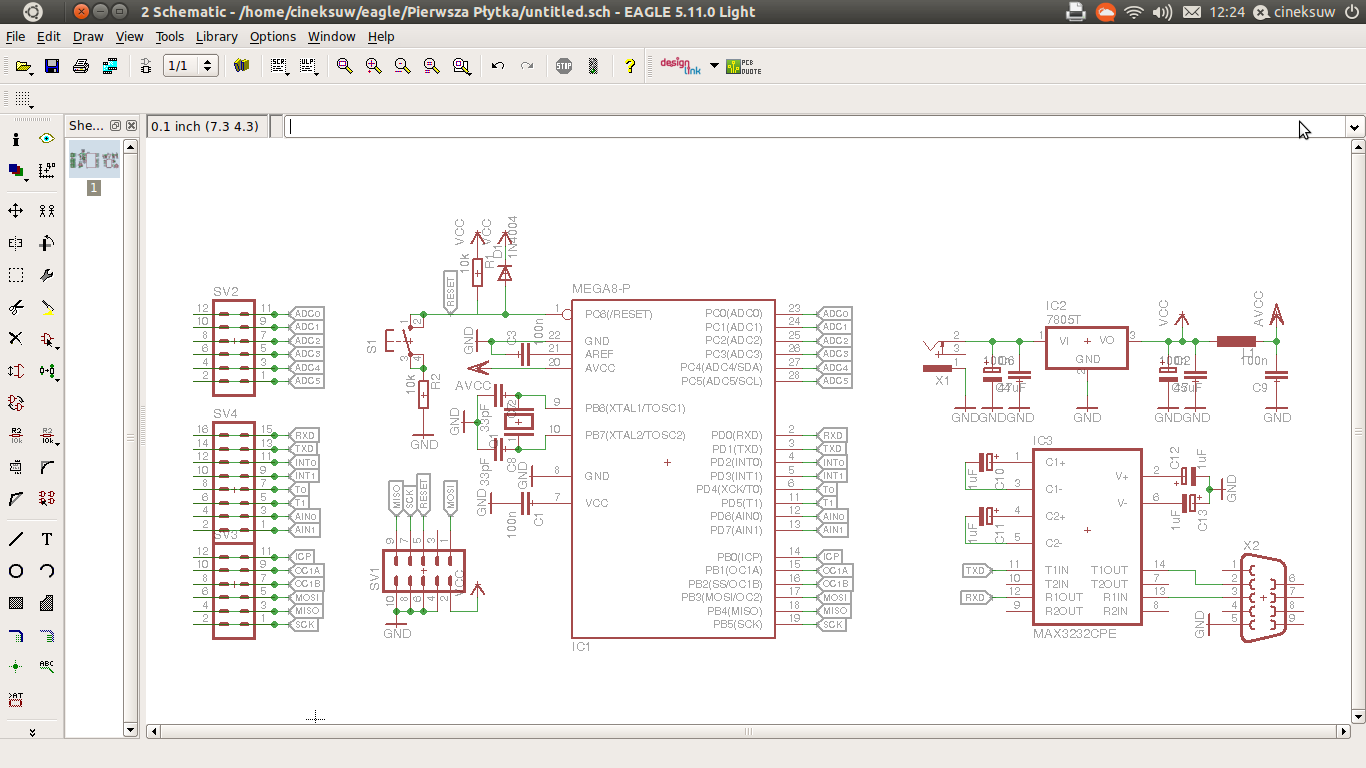
Task: Select the Add part gate tool
Action: point(47,339)
